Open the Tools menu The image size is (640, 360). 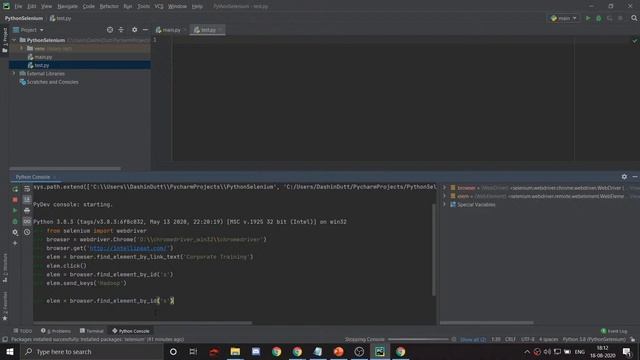tap(143, 6)
